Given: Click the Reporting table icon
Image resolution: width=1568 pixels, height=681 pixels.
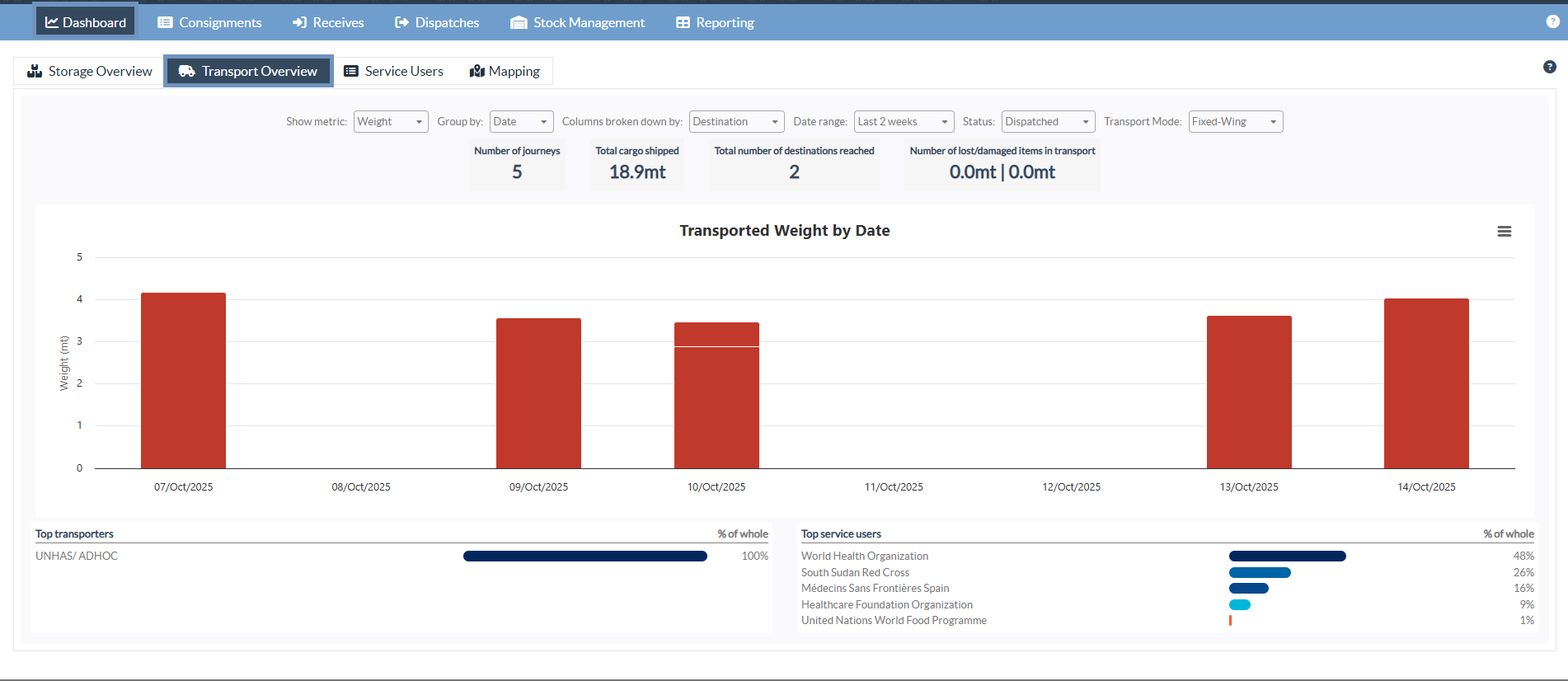Looking at the screenshot, I should 683,22.
